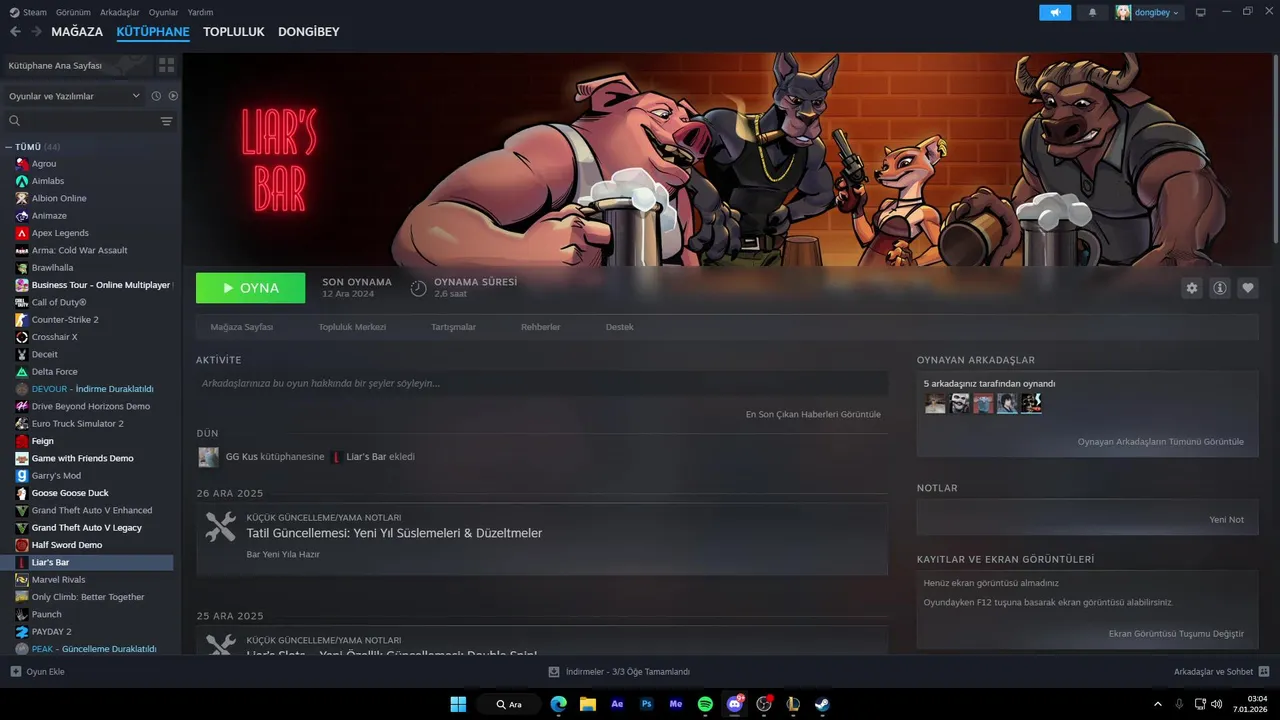
Task: Open the Görünüm menu
Action: pos(74,12)
